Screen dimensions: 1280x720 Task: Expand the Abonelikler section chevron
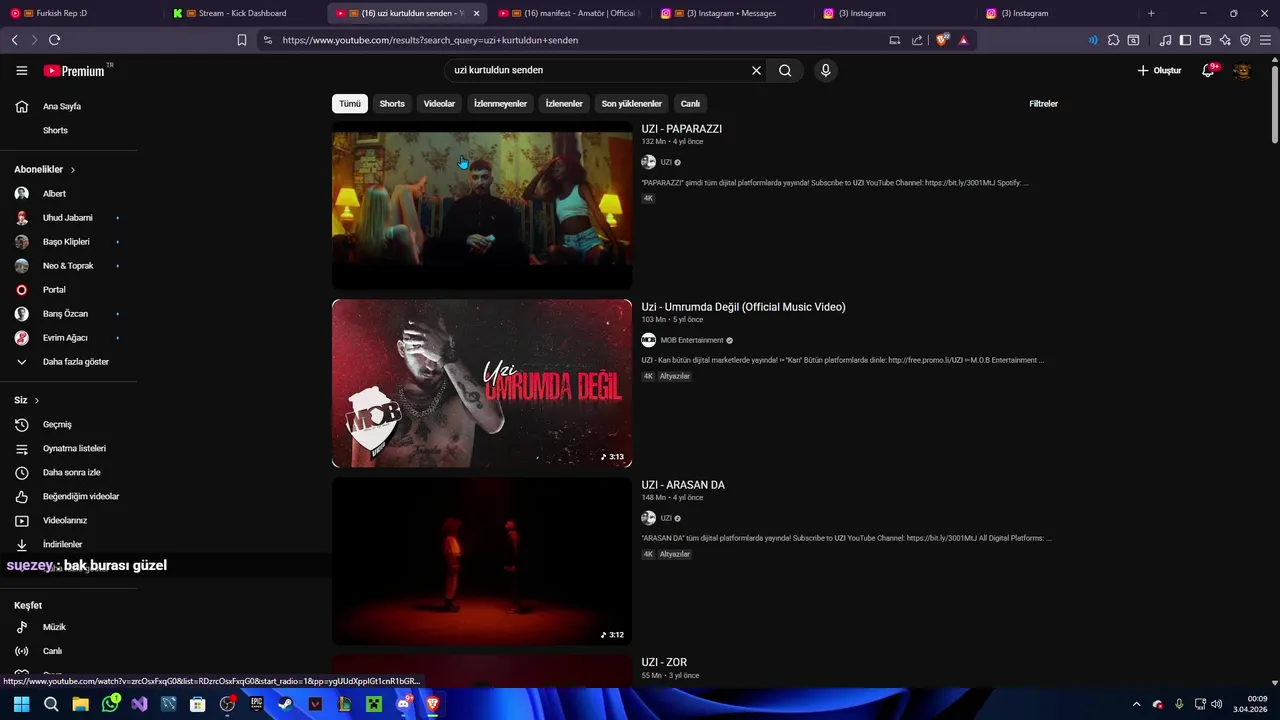(73, 170)
